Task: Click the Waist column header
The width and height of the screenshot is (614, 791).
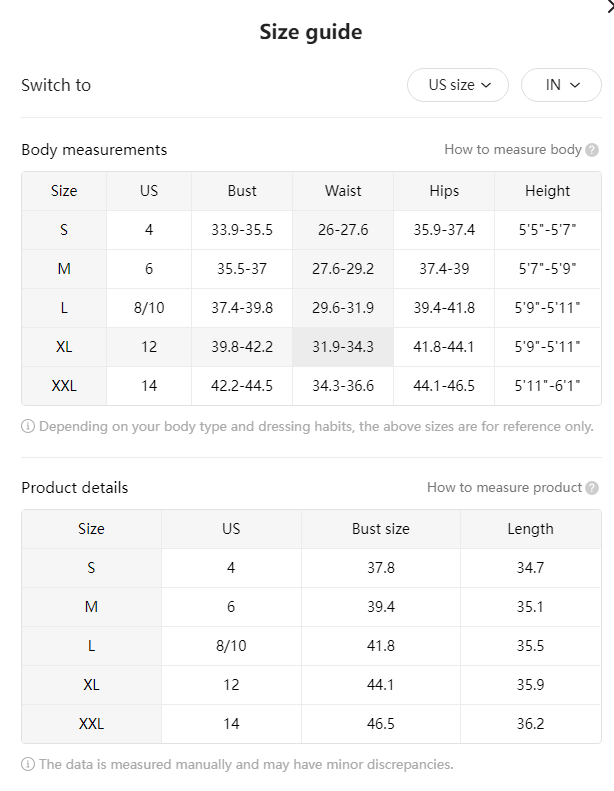Action: (343, 191)
